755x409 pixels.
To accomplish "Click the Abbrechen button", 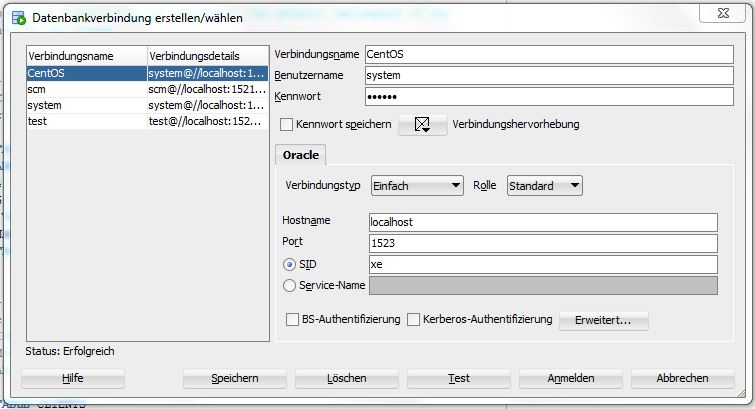I will [683, 379].
